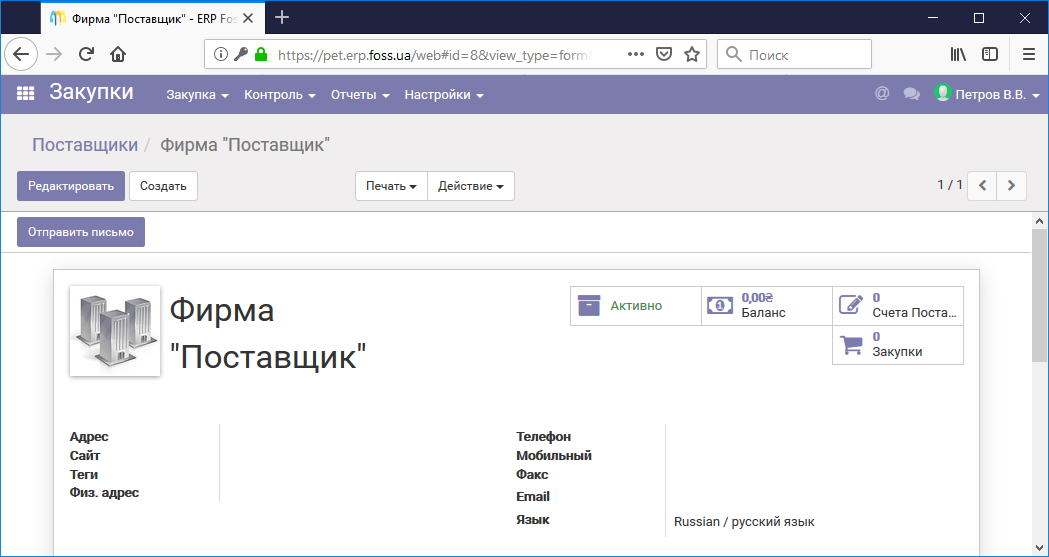
Task: Open the apps grid menu icon
Action: pos(25,94)
